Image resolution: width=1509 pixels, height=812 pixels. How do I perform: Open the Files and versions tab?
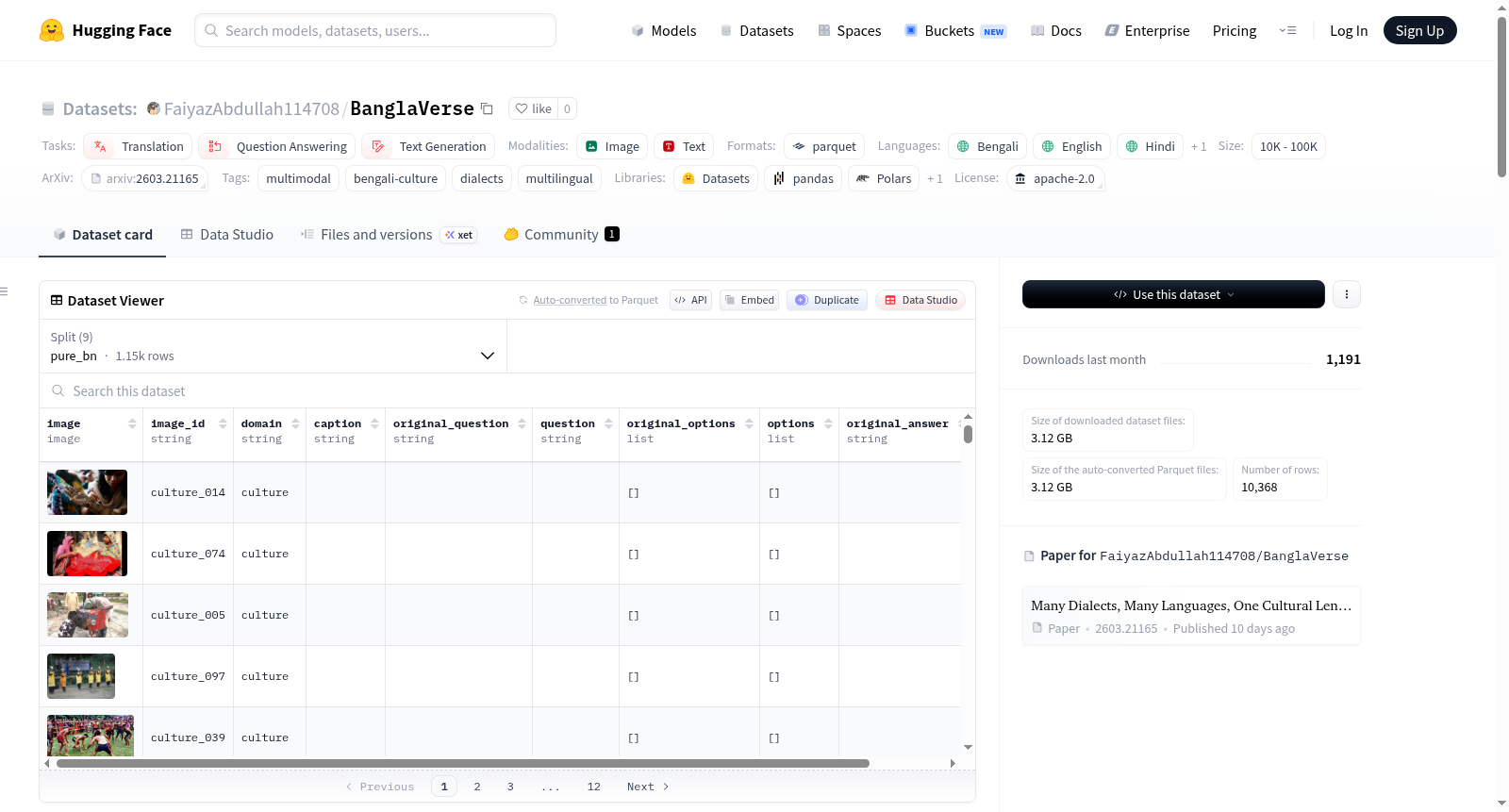[x=389, y=235]
